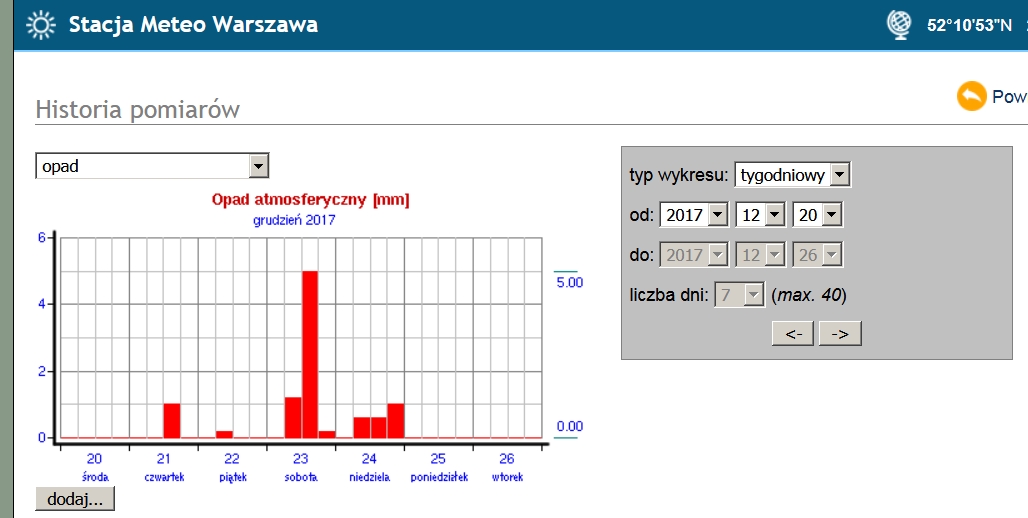Click the 5.00 maximum value marker
Screen dimensions: 1028x518
click(569, 282)
